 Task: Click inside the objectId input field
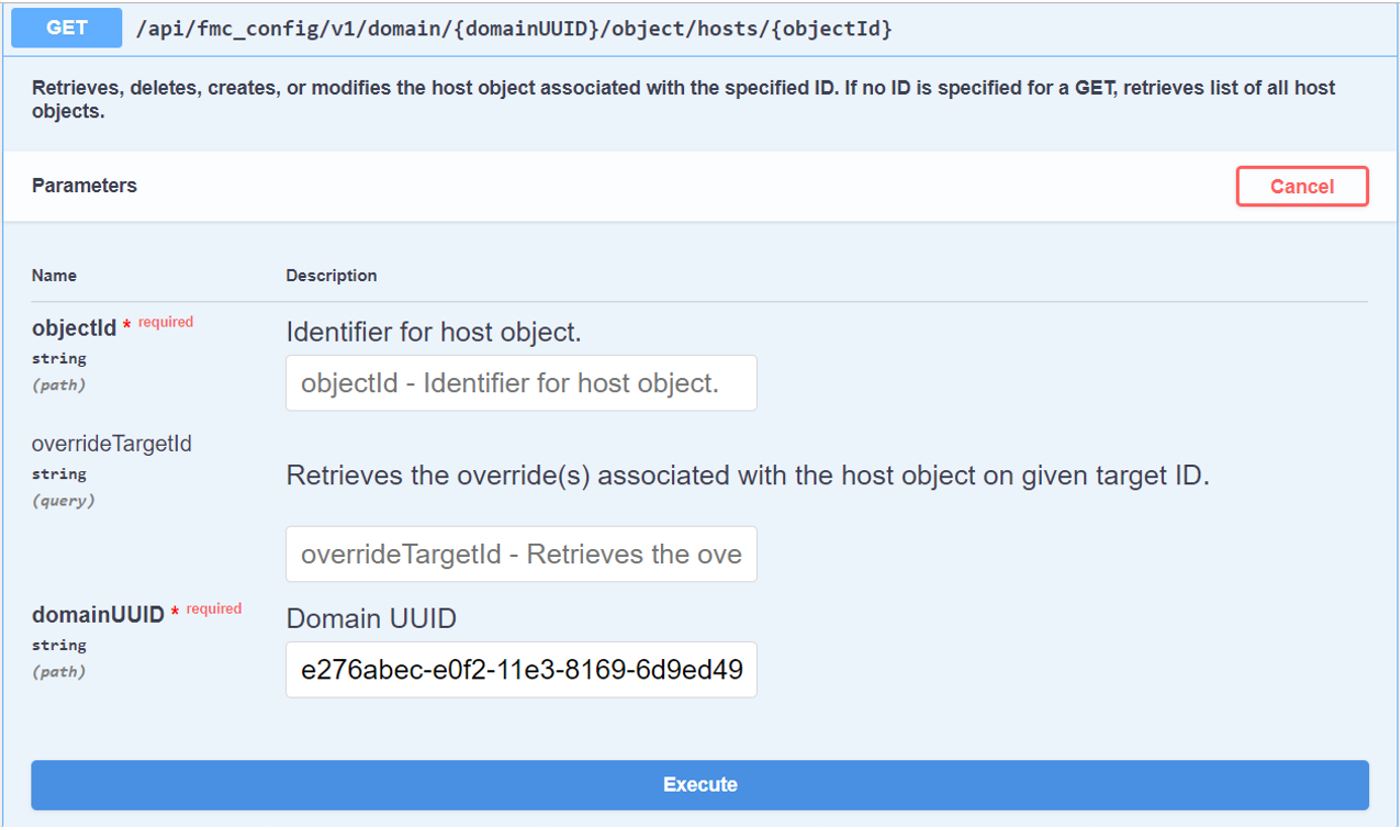point(521,382)
